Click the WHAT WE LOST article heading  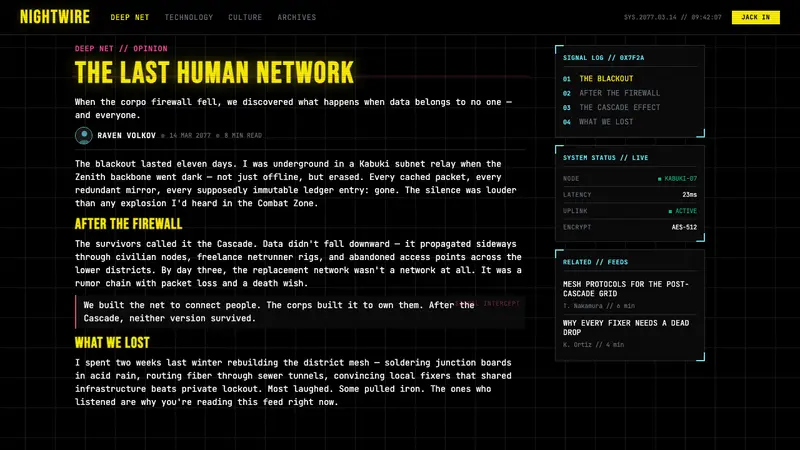pyautogui.click(x=112, y=342)
